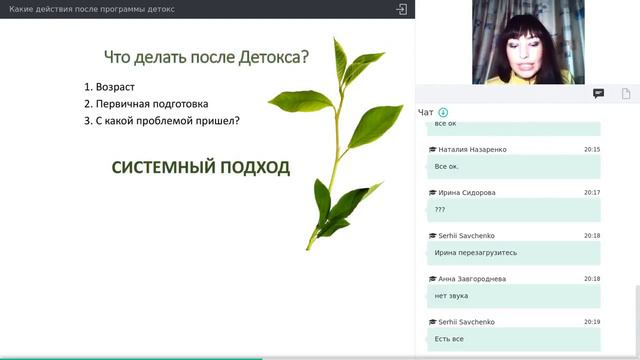The width and height of the screenshot is (640, 360).
Task: Click the presenter webcam video
Action: (528, 42)
